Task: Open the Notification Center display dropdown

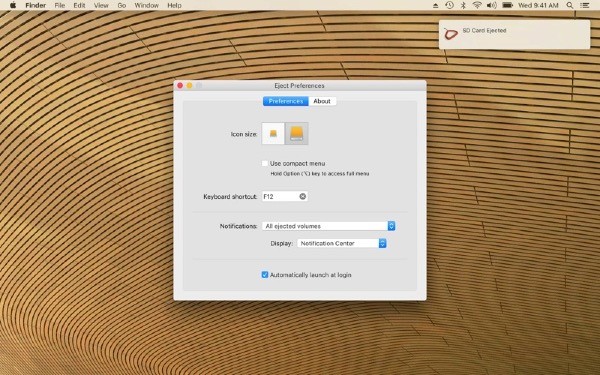Action: [x=342, y=243]
